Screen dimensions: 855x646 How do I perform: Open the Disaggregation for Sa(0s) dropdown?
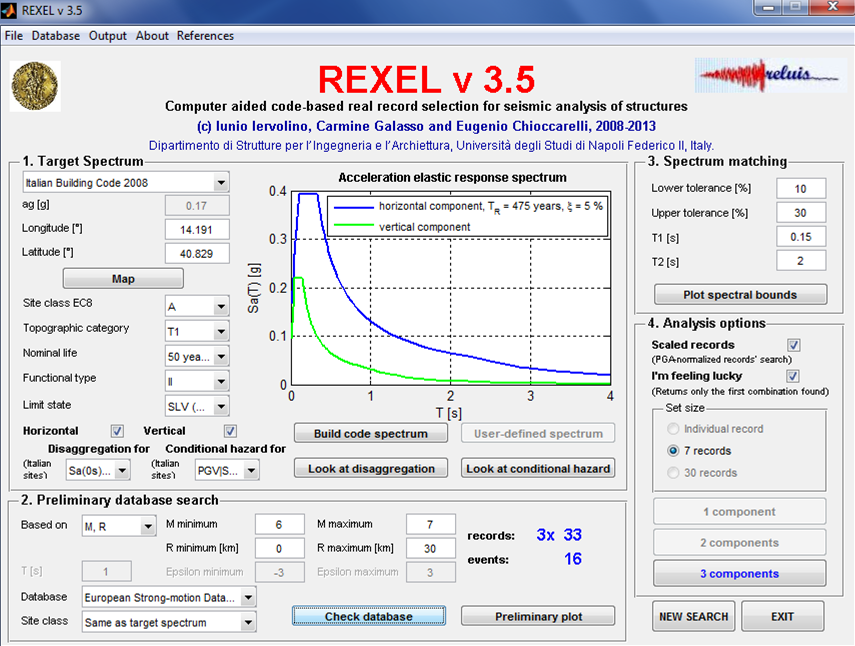pyautogui.click(x=98, y=470)
